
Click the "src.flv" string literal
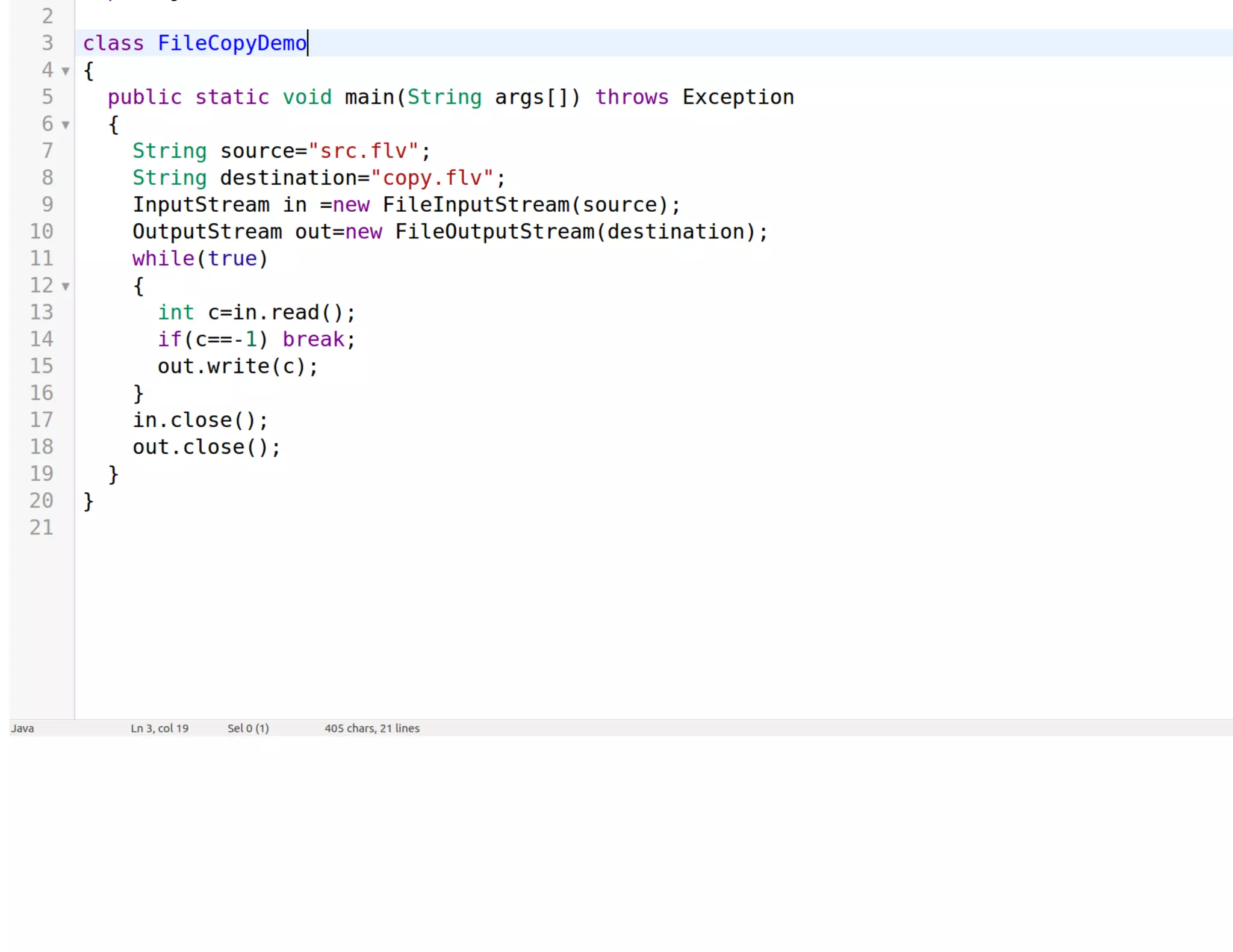coord(363,151)
